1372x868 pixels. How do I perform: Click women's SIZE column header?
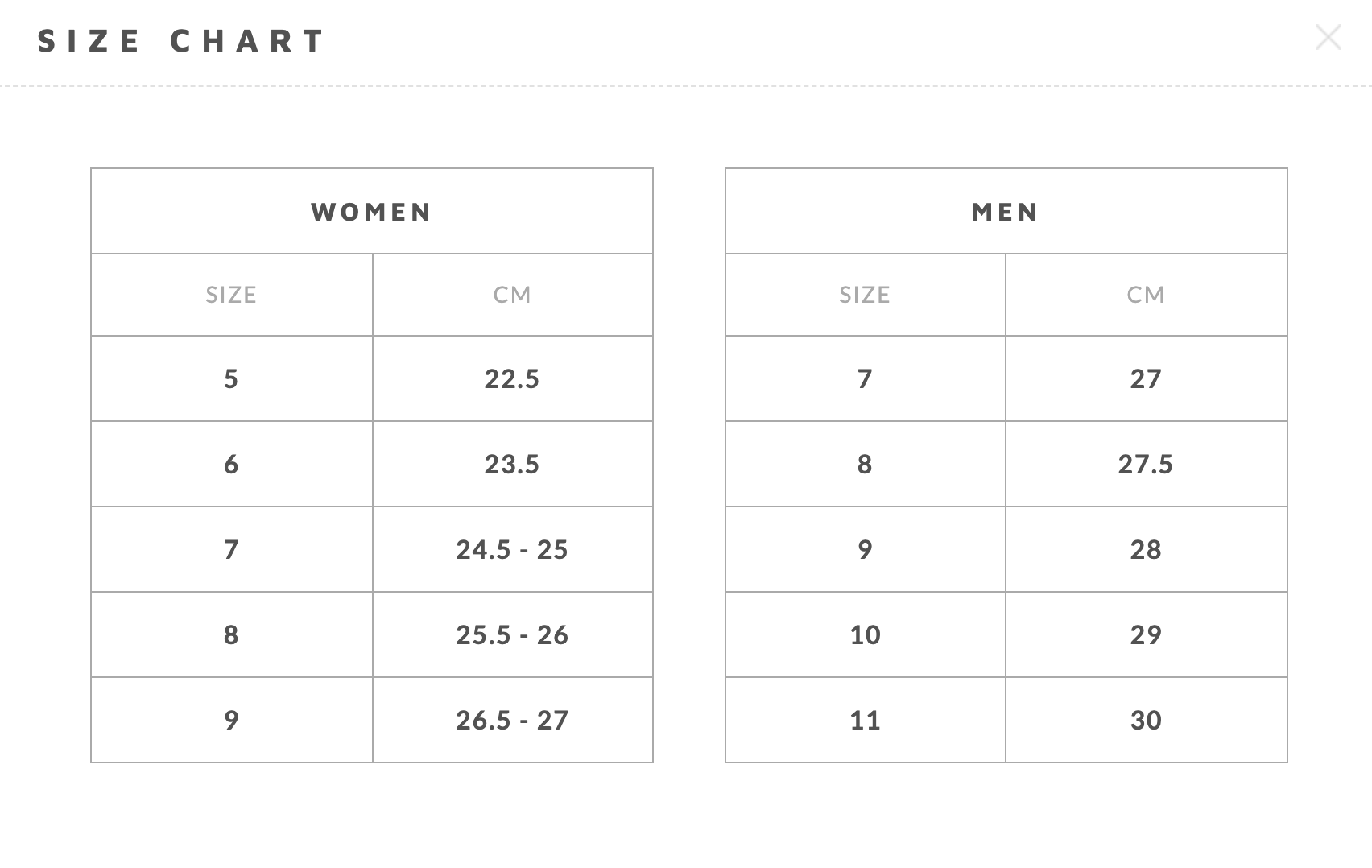(232, 295)
